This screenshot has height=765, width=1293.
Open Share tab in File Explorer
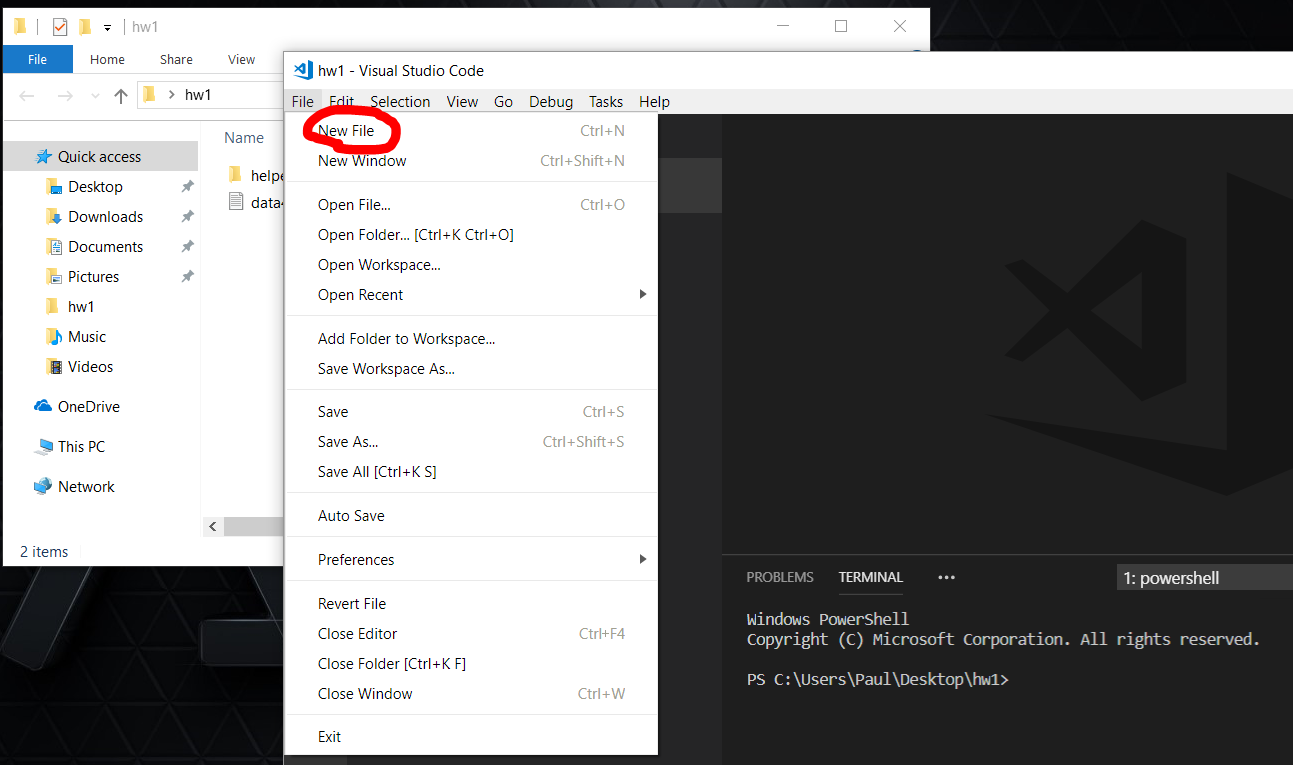176,60
